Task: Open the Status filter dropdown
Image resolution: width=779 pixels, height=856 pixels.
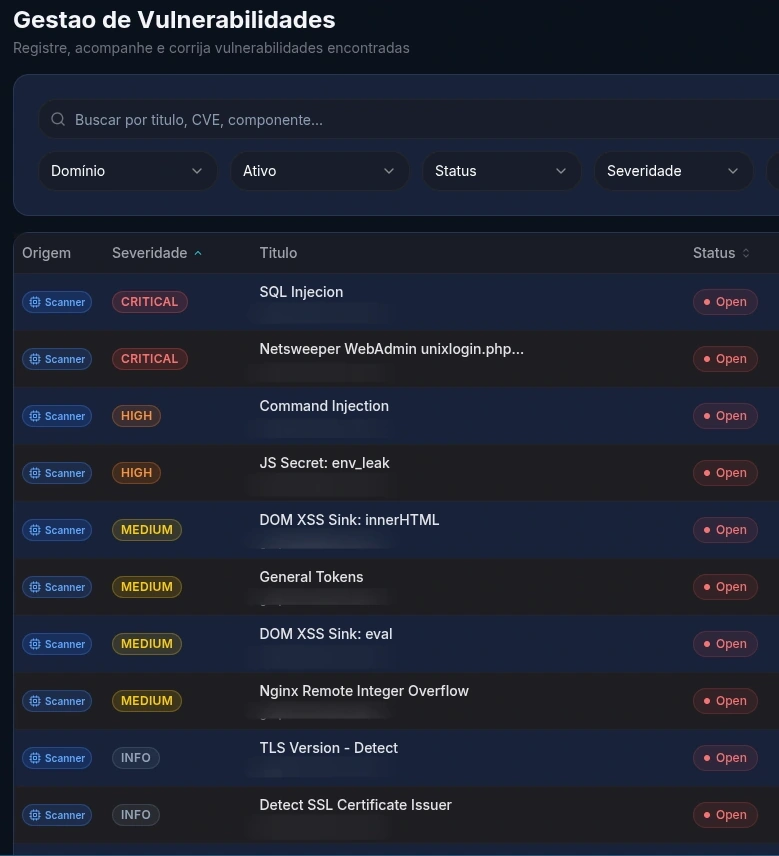Action: 501,171
